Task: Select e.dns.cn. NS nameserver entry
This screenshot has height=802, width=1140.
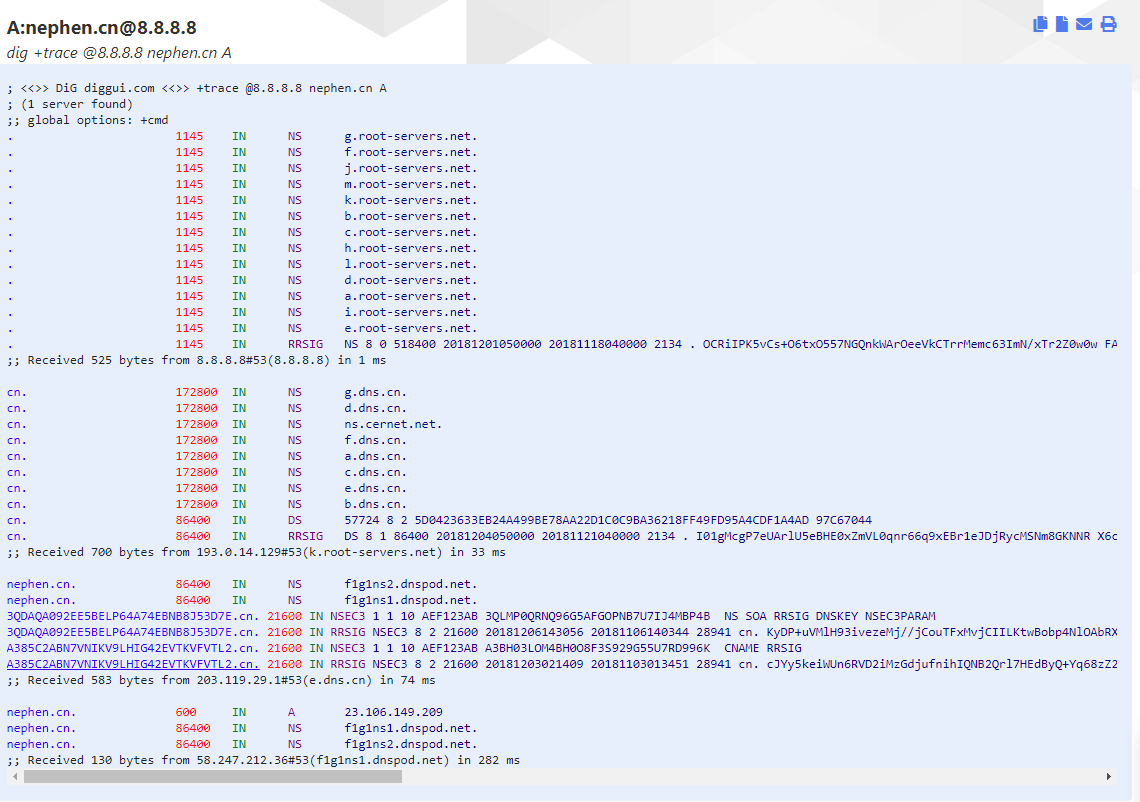Action: click(375, 488)
